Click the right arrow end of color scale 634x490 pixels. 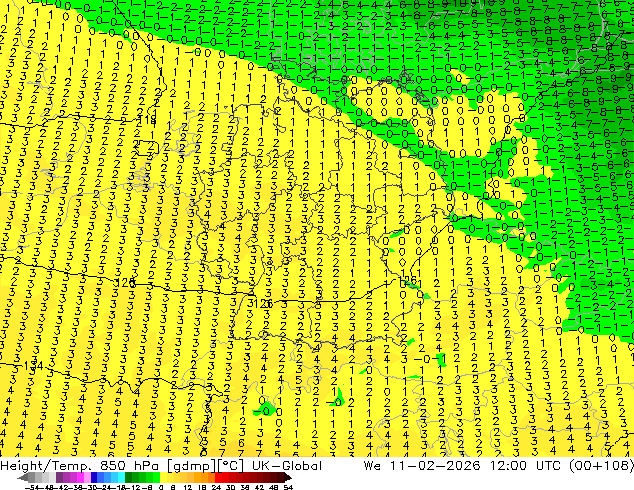pyautogui.click(x=288, y=477)
